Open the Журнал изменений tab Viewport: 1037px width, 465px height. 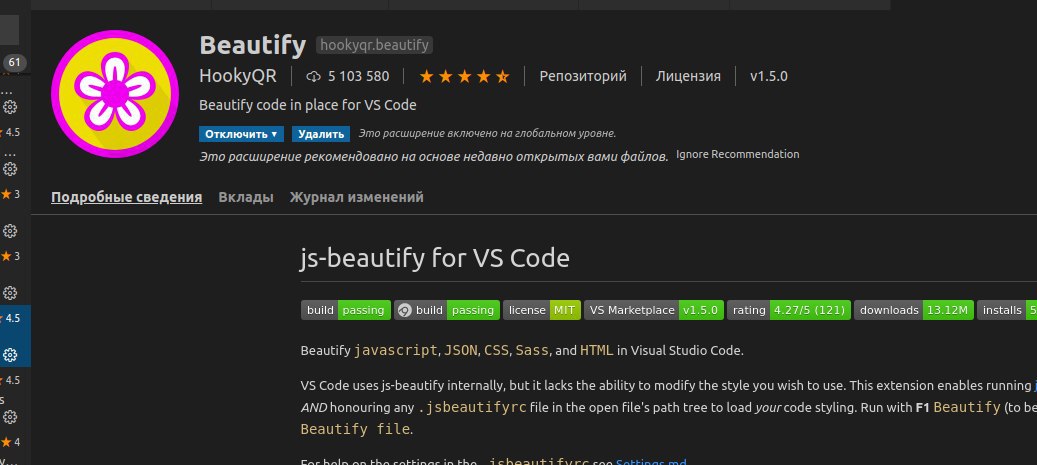(x=356, y=197)
